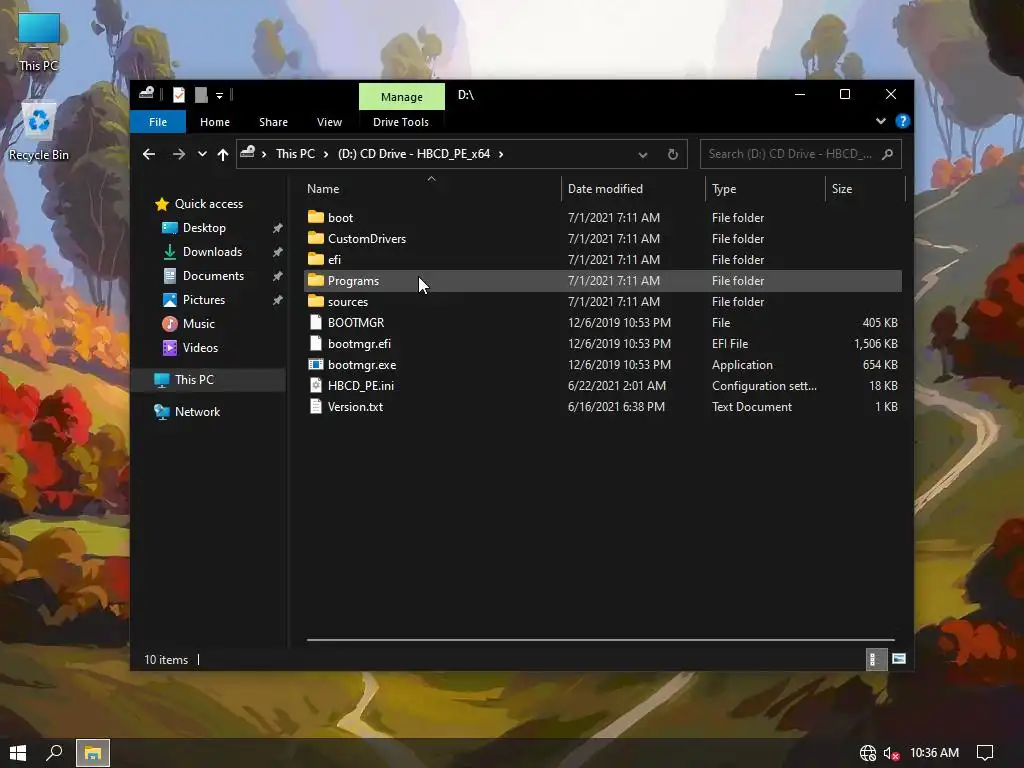Open the File menu
This screenshot has width=1024, height=768.
[x=158, y=122]
